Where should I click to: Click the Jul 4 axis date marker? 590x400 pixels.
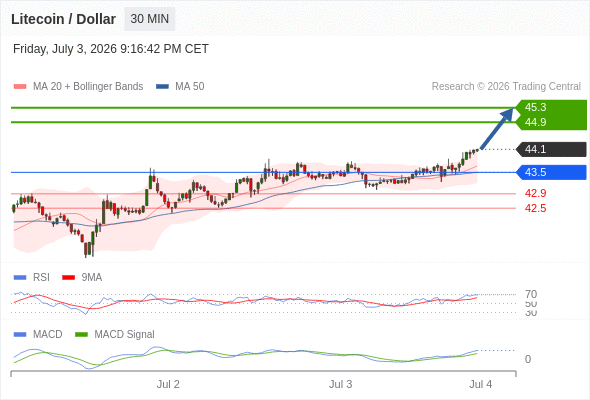click(481, 384)
